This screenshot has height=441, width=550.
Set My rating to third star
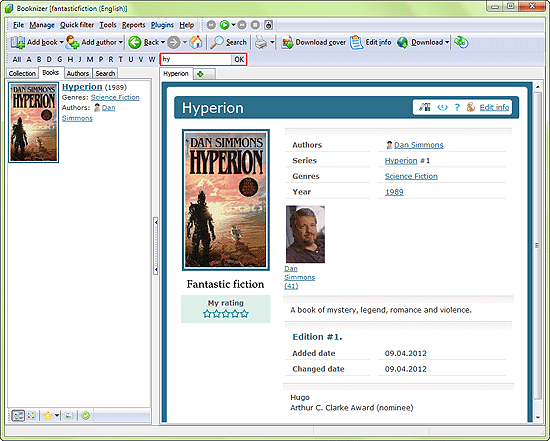[x=226, y=314]
